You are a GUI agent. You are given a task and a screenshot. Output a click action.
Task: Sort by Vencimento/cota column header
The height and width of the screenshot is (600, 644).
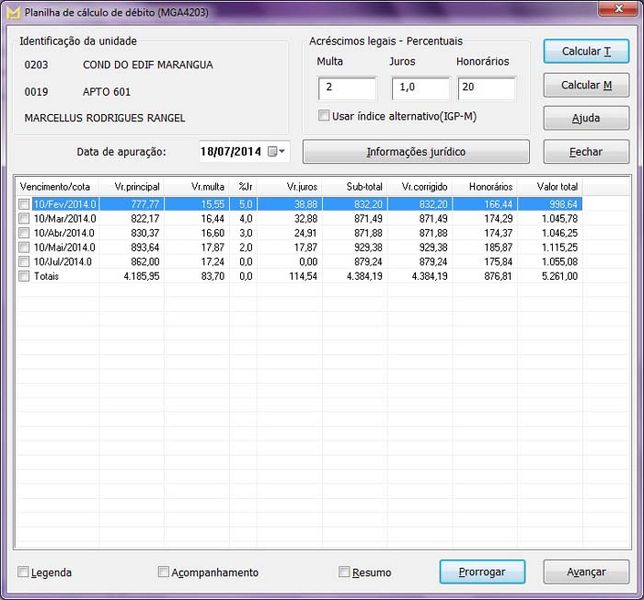point(57,186)
